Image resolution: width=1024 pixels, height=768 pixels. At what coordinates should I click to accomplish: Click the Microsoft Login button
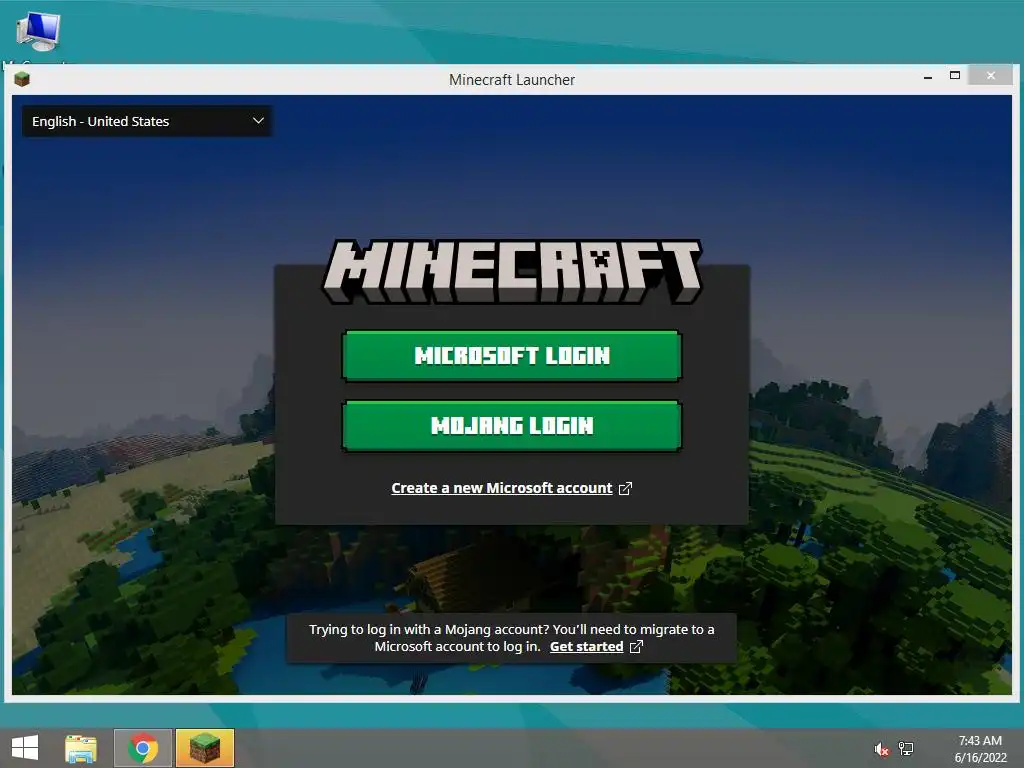point(511,356)
